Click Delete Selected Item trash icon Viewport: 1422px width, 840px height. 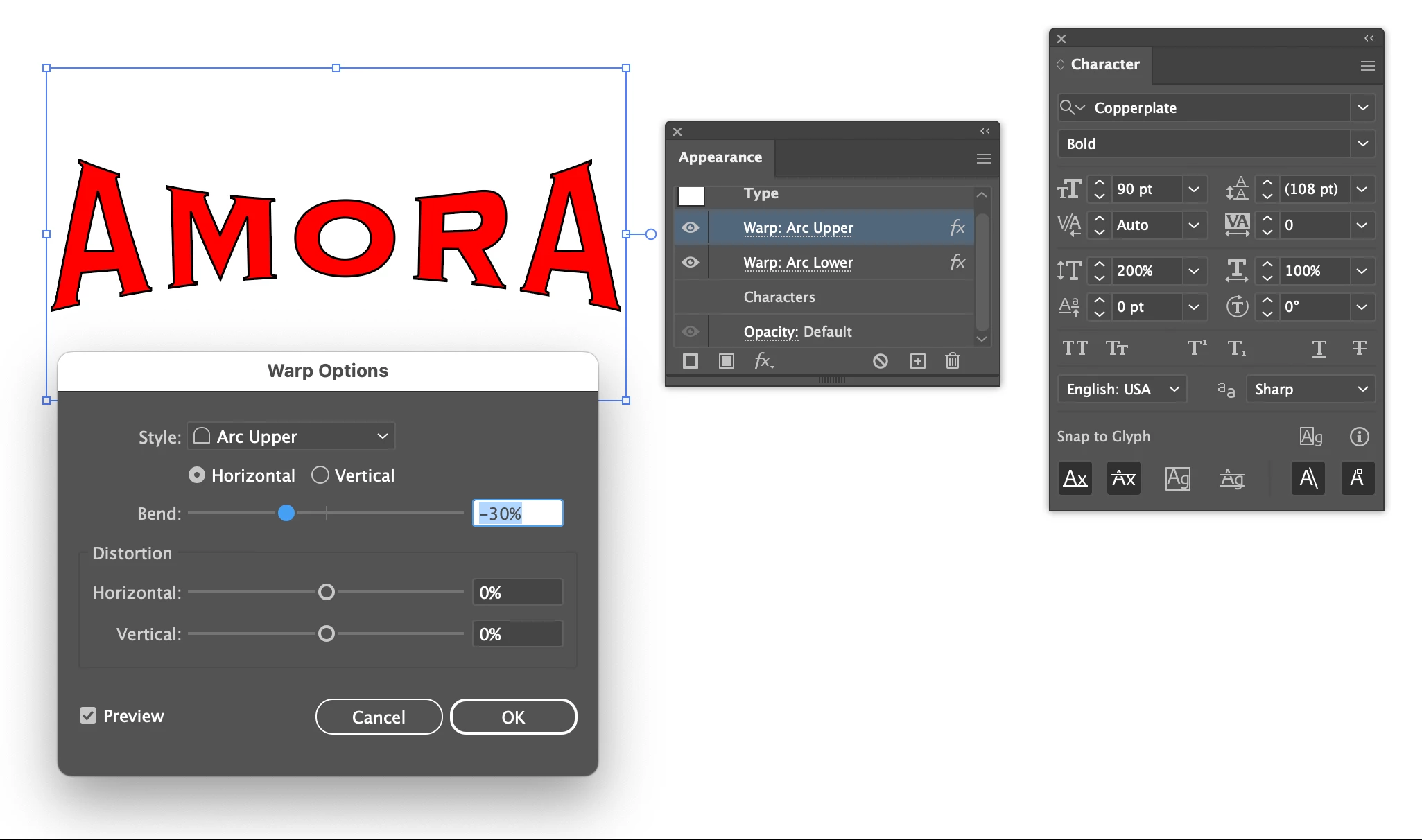click(x=953, y=361)
